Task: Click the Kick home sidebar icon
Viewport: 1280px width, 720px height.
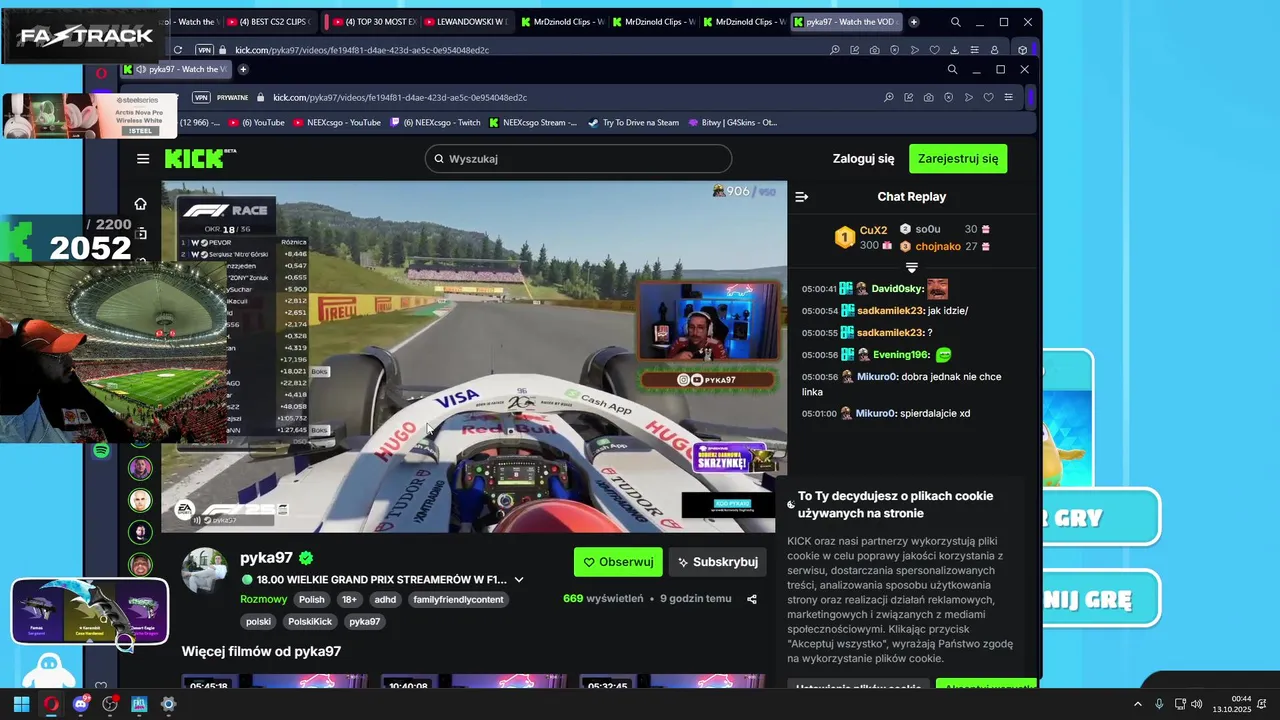Action: tap(140, 204)
